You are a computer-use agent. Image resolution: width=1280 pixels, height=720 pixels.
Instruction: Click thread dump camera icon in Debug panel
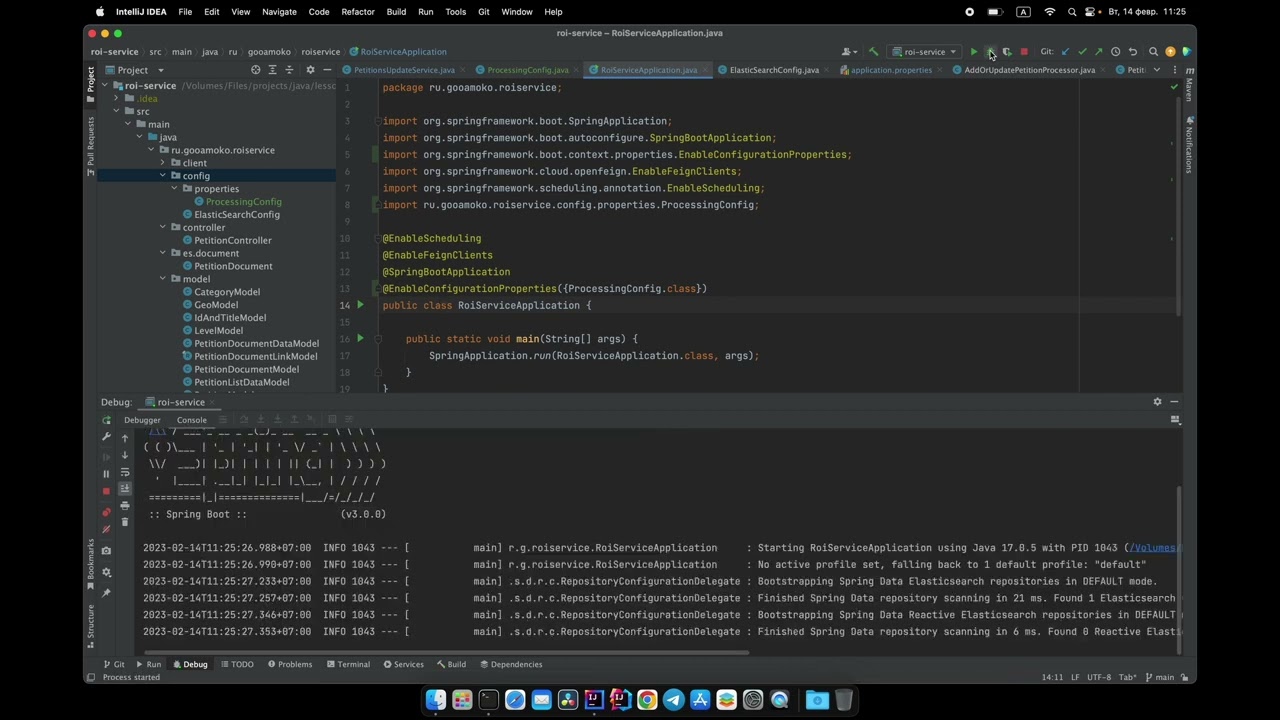[107, 551]
